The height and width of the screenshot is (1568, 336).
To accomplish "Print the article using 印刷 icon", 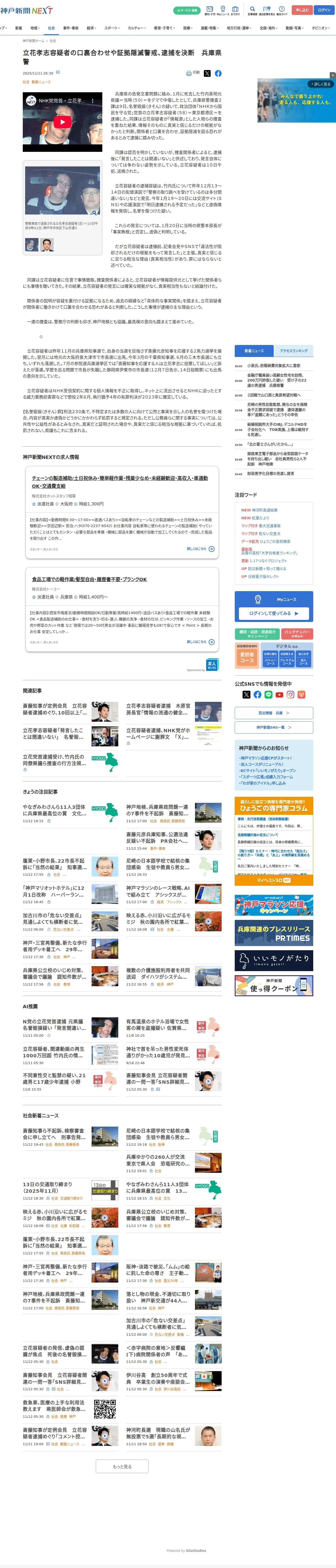I will tap(193, 73).
